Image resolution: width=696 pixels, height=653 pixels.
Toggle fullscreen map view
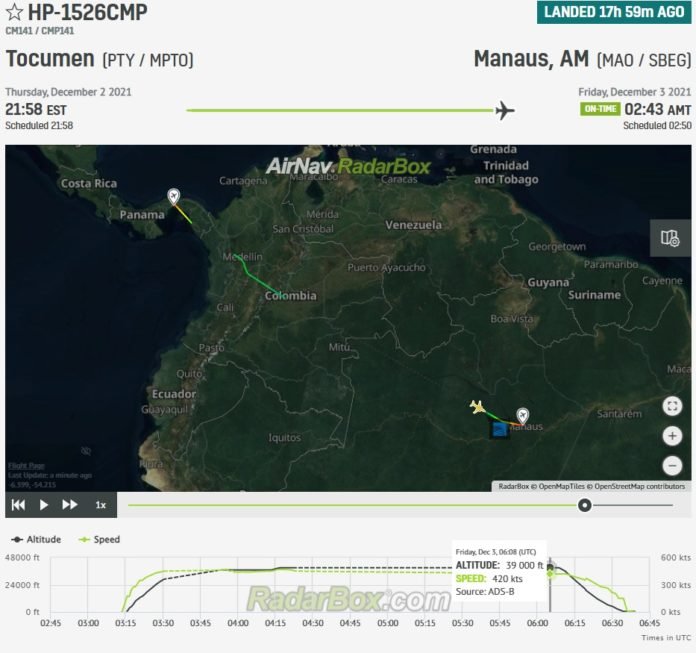click(x=672, y=406)
